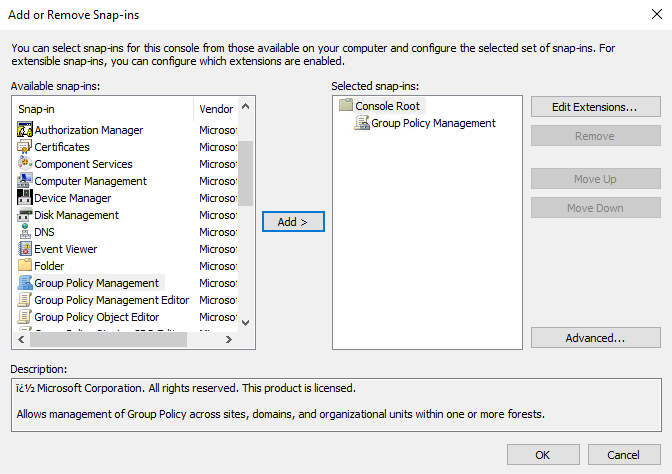This screenshot has width=672, height=474.
Task: Click the vertical scrollbar thumb in available snap-ins
Action: 246,174
